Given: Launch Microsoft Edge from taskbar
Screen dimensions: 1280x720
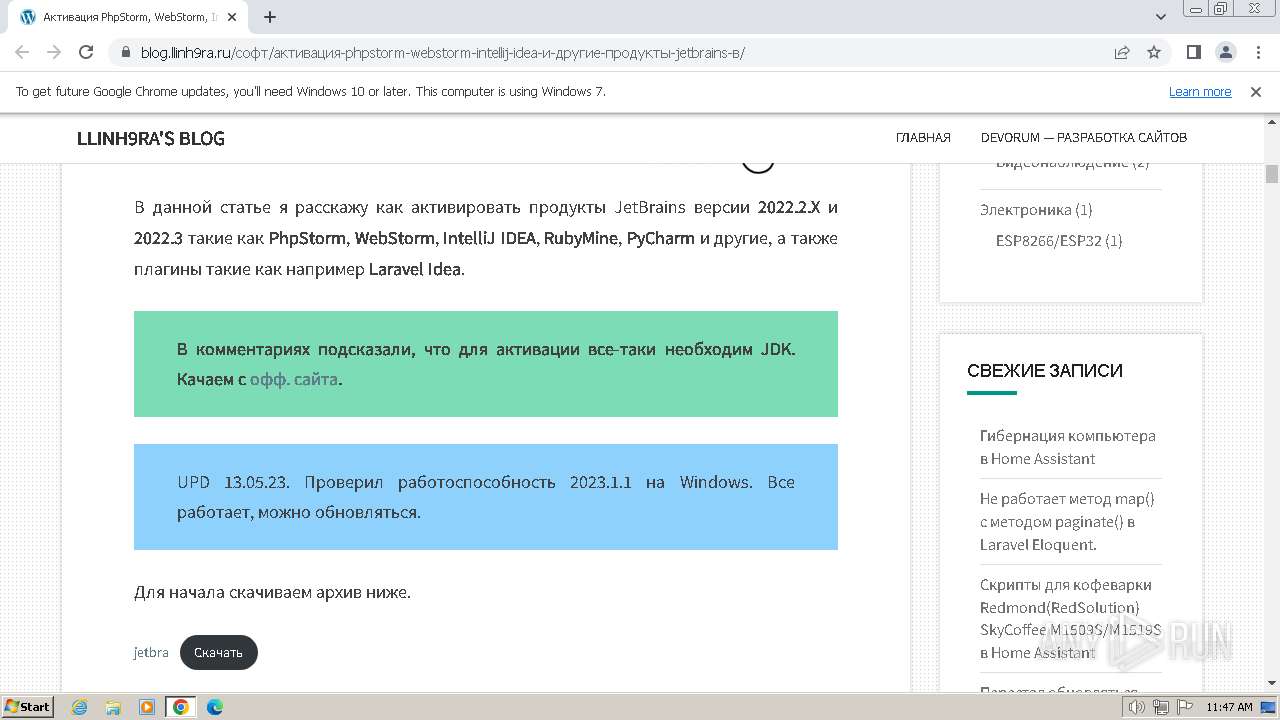Looking at the screenshot, I should click(x=215, y=707).
